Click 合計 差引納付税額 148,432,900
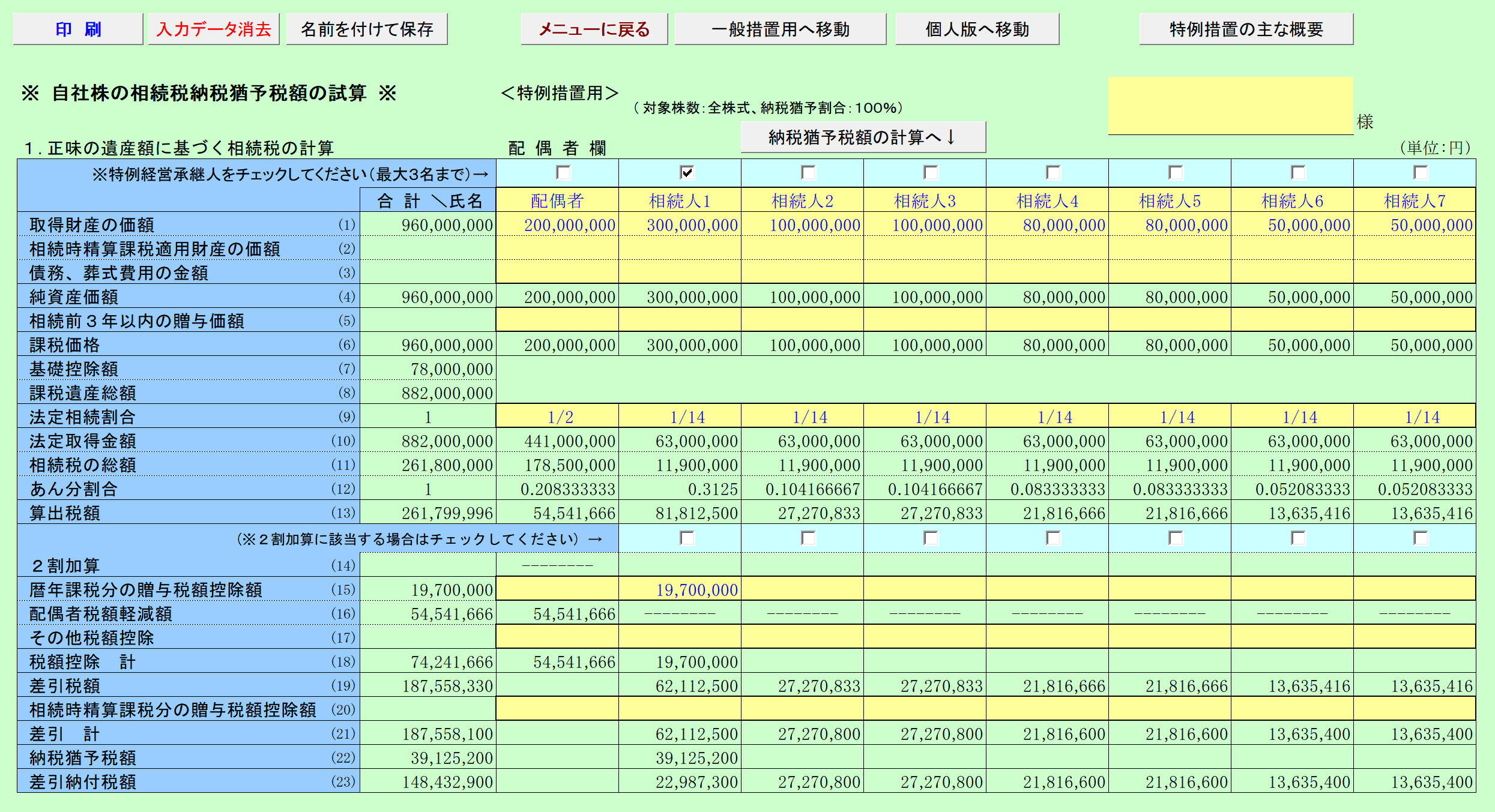This screenshot has width=1495, height=812. tap(428, 781)
